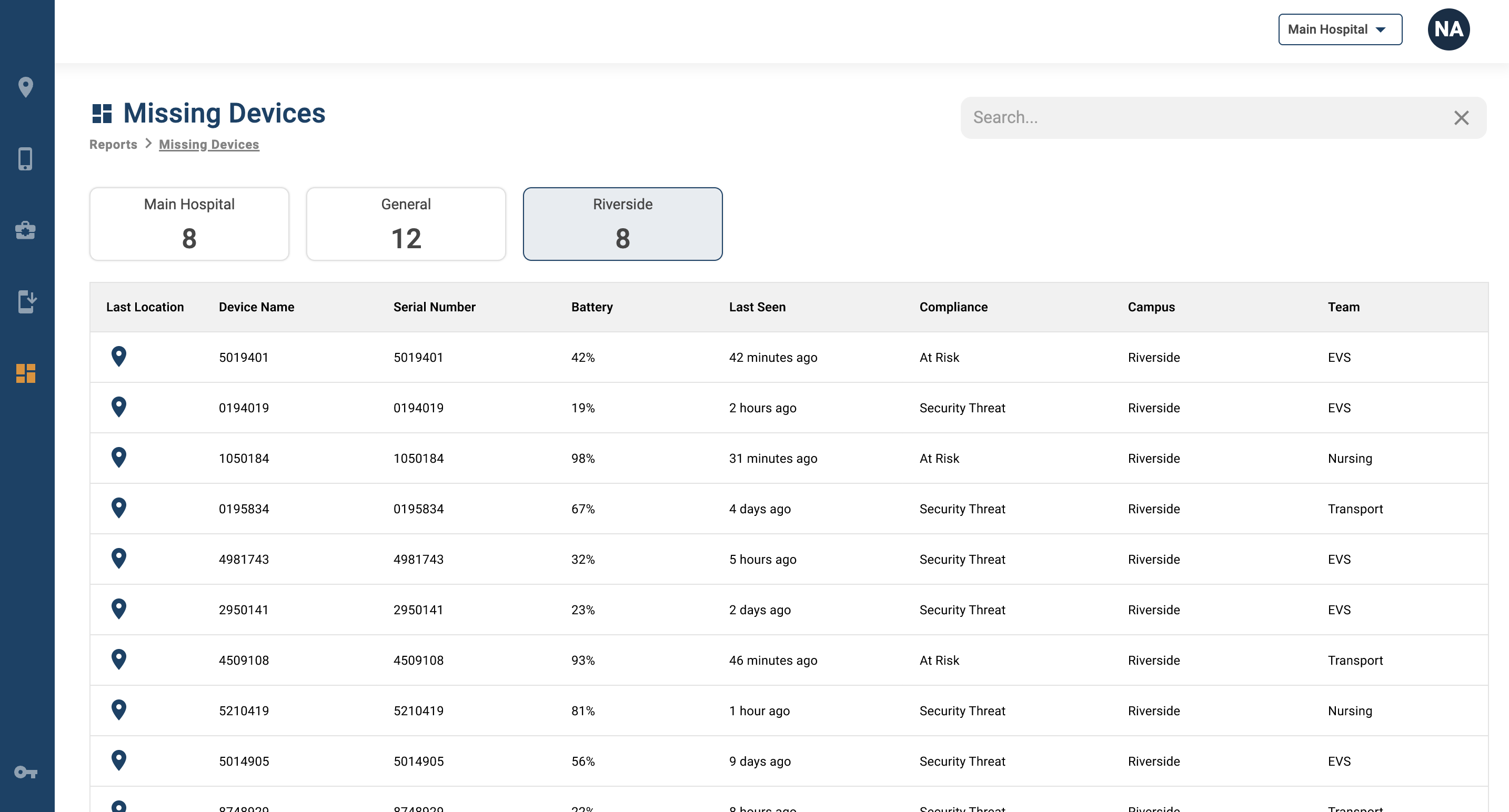Sort table by Battery column header

591,307
